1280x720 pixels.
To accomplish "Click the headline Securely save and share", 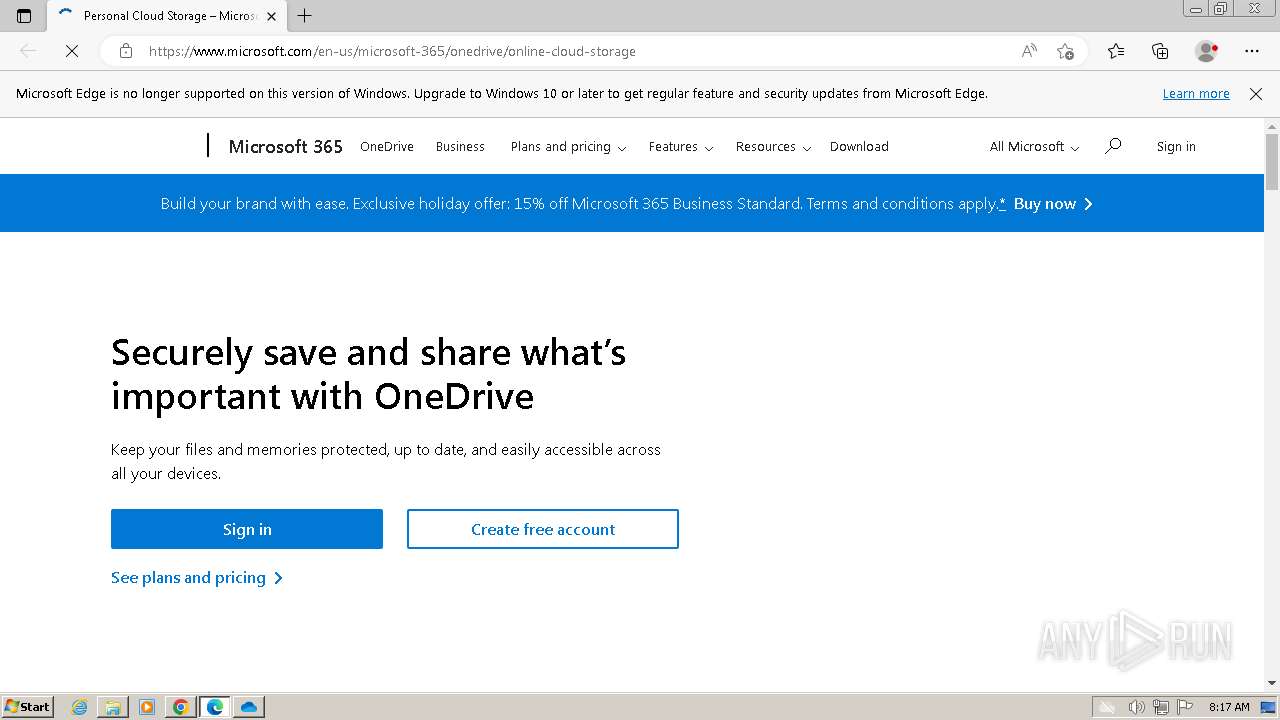I will (369, 374).
